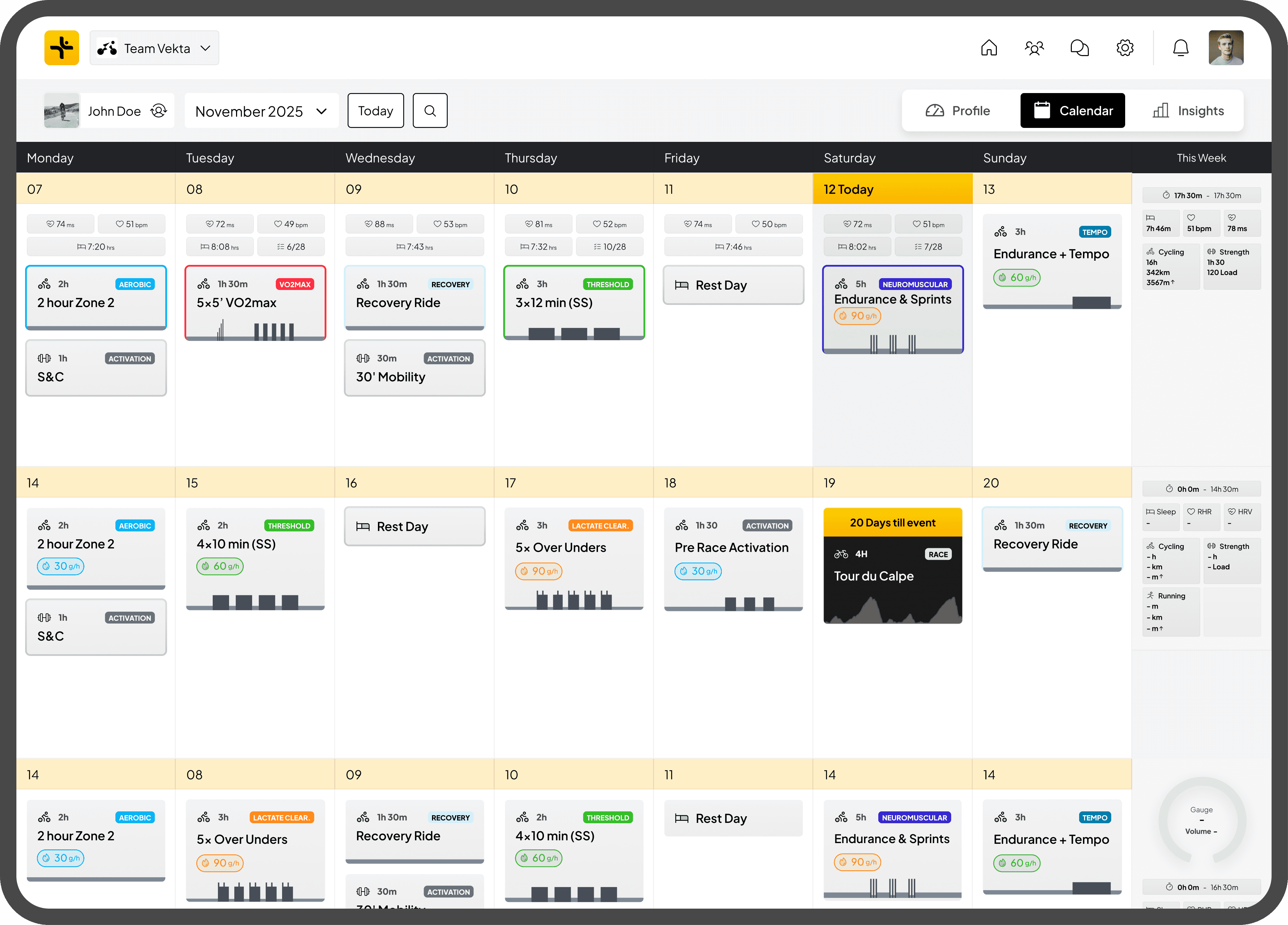Open settings gear icon
Viewport: 1288px width, 925px height.
click(x=1124, y=48)
